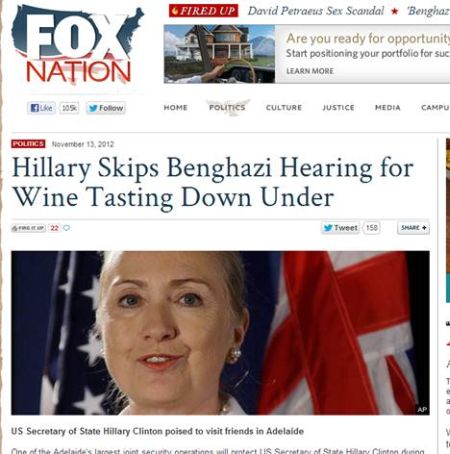Viewport: 450px width, 454px height.
Task: Click the Fox Nation logo
Action: coord(78,46)
